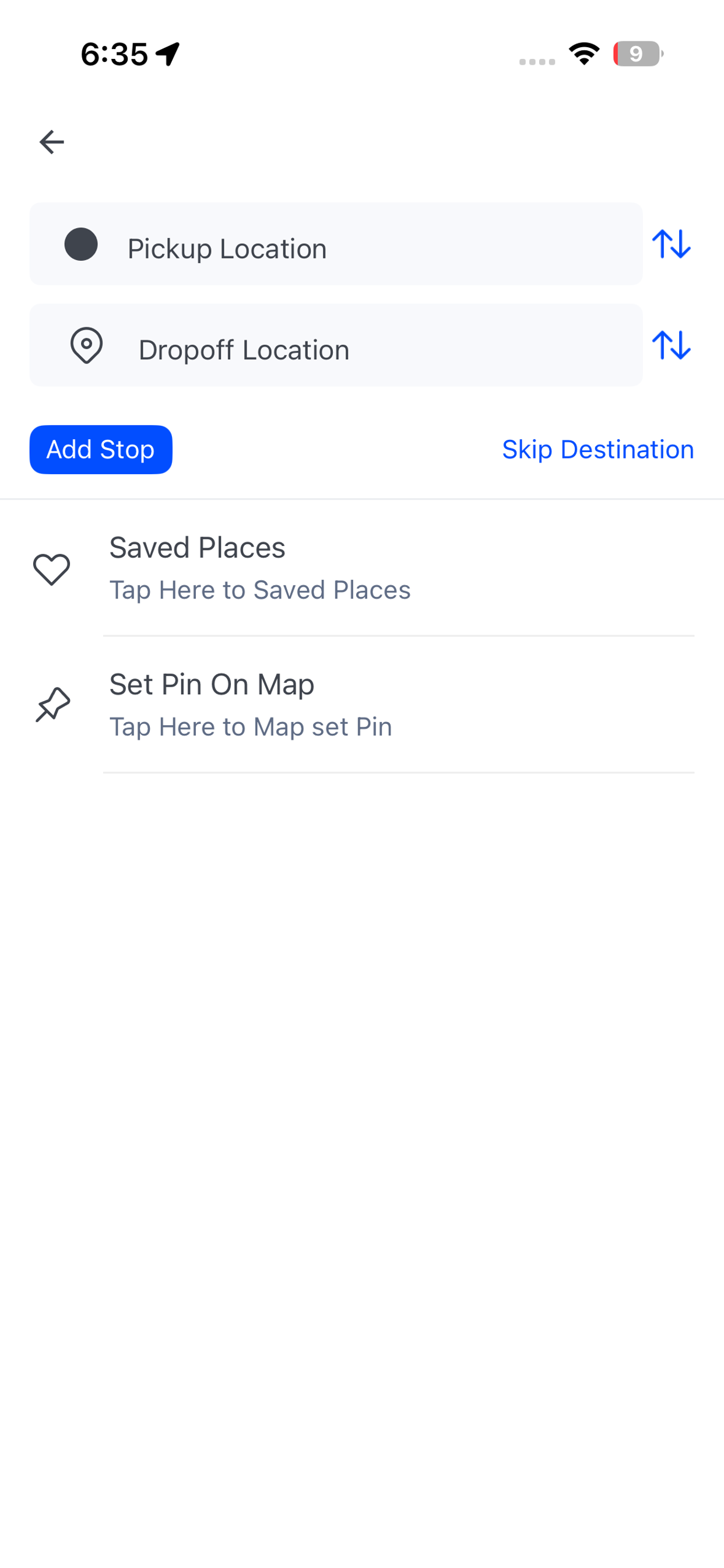Focus the Pickup Location field
The image size is (724, 1568).
[336, 244]
